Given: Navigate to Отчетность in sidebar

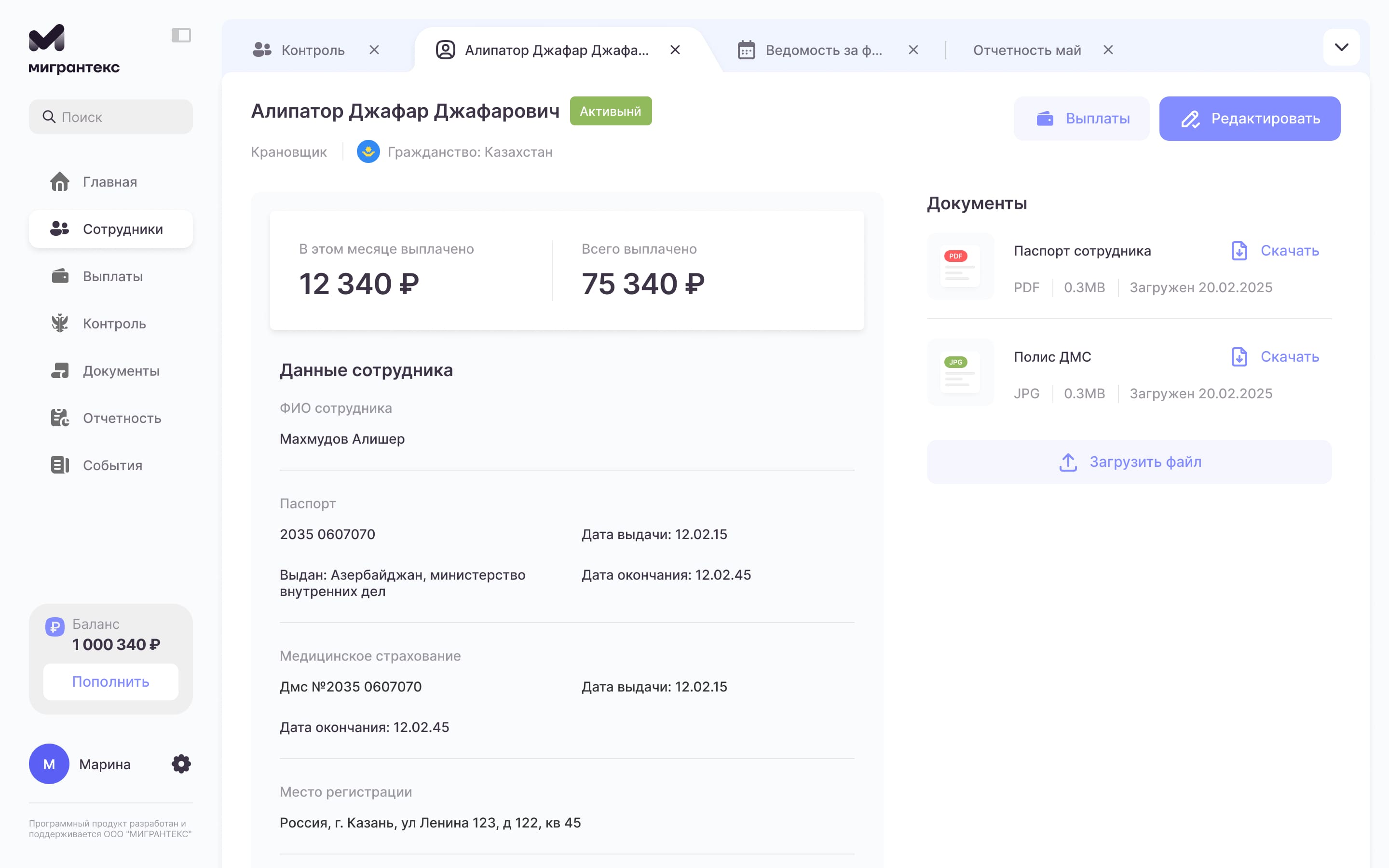Looking at the screenshot, I should (x=122, y=419).
